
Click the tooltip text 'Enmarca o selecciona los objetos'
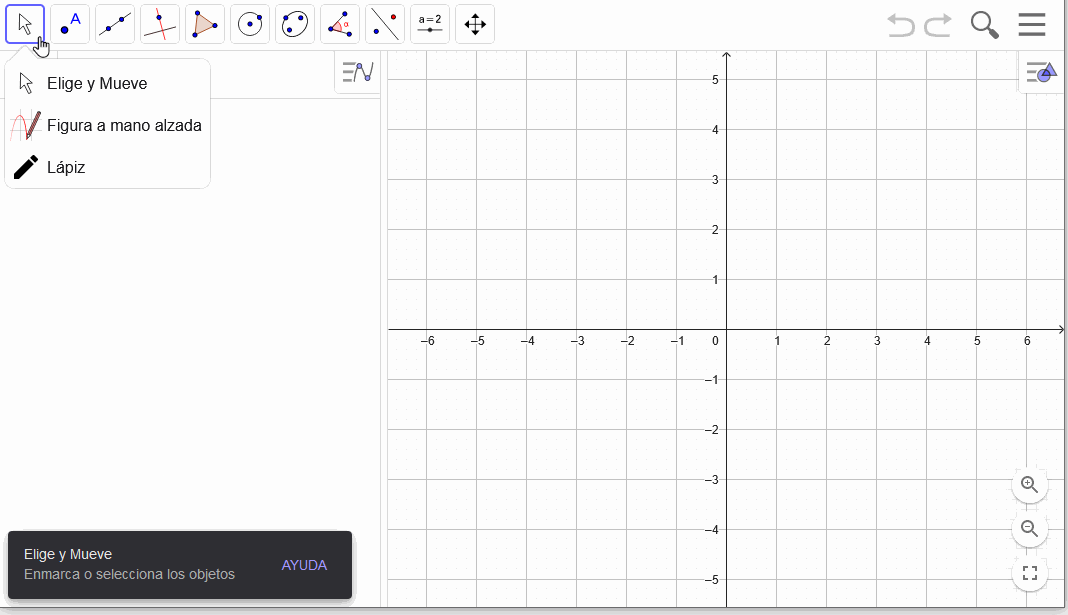[129, 574]
